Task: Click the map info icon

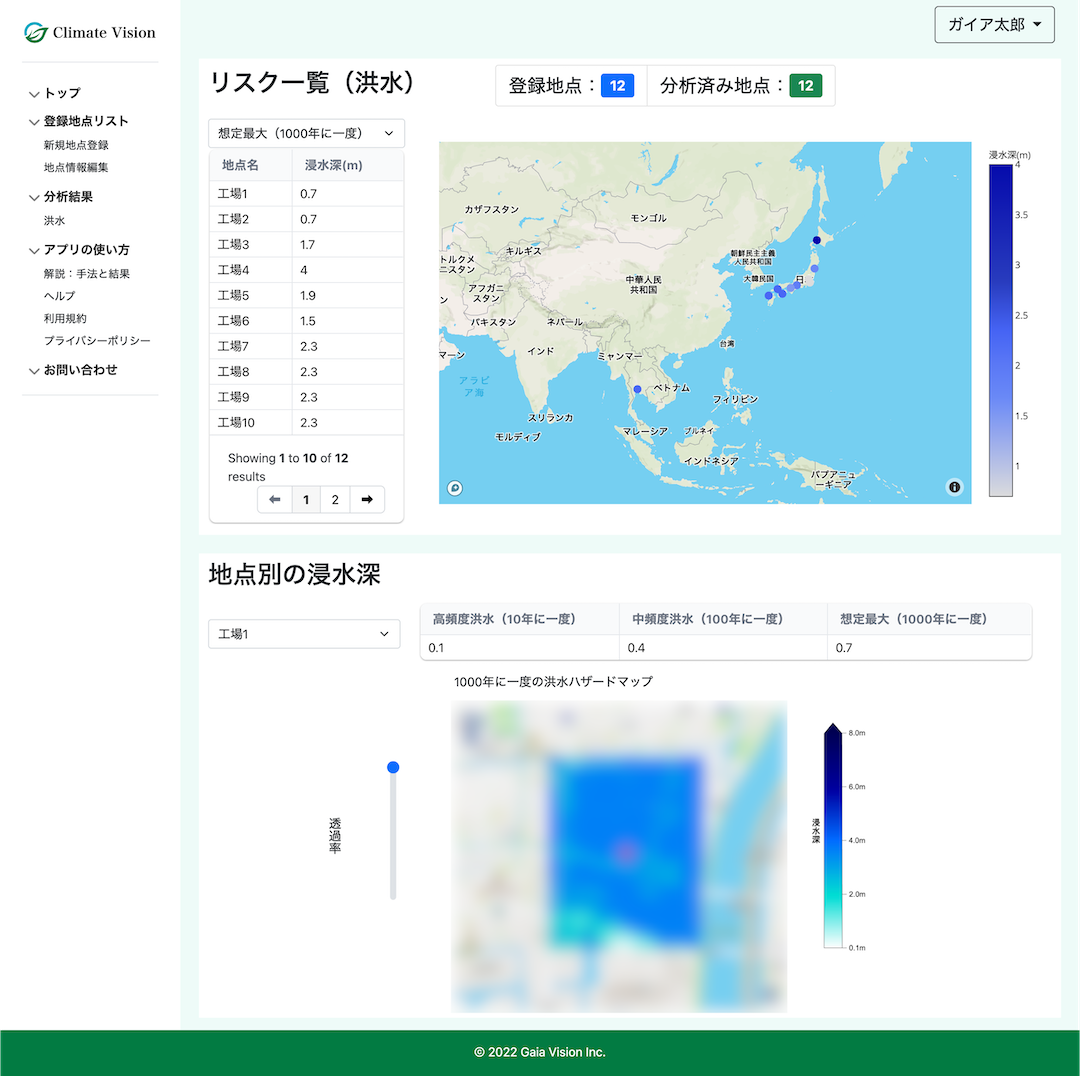Action: [x=954, y=487]
